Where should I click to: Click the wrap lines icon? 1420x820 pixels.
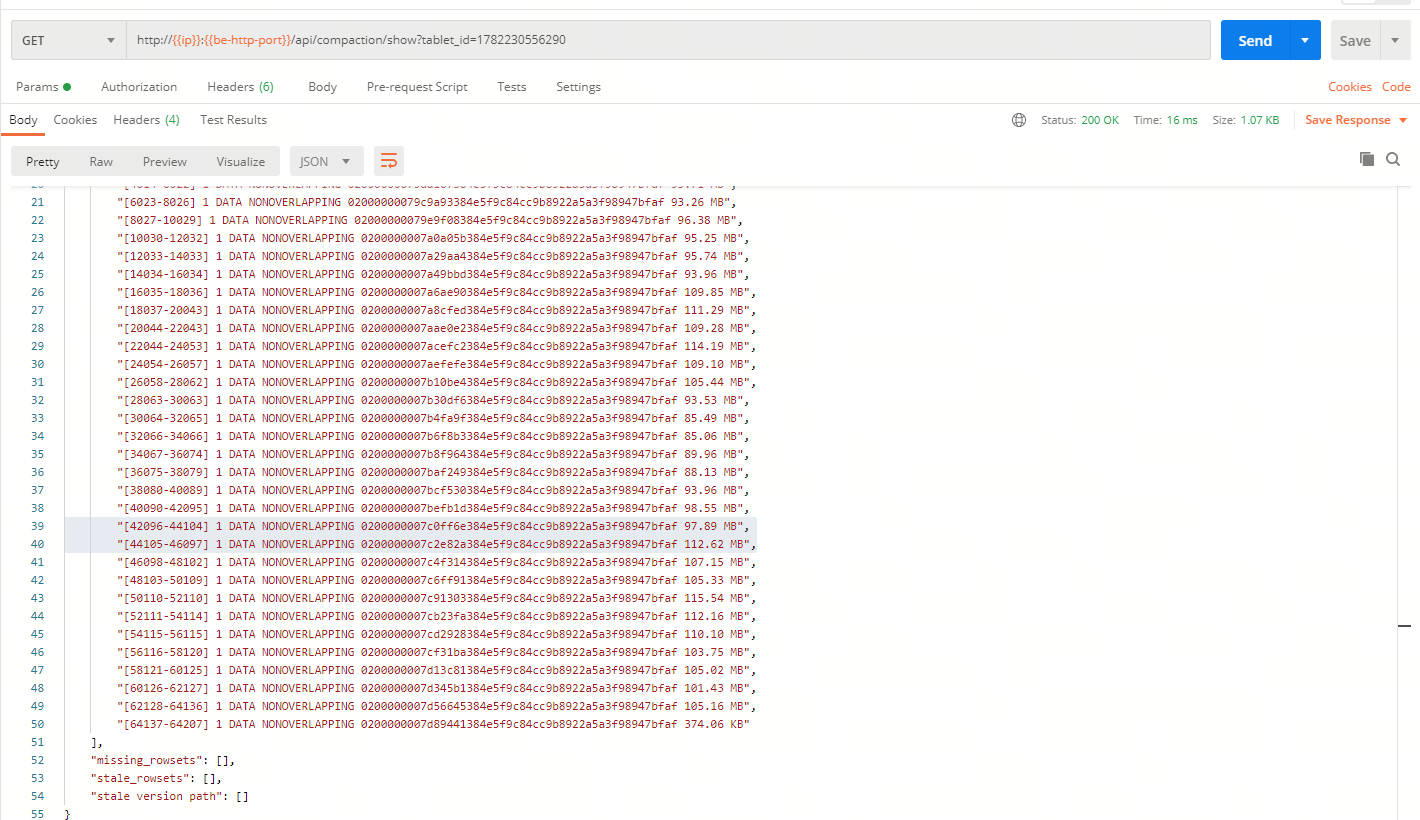tap(389, 161)
